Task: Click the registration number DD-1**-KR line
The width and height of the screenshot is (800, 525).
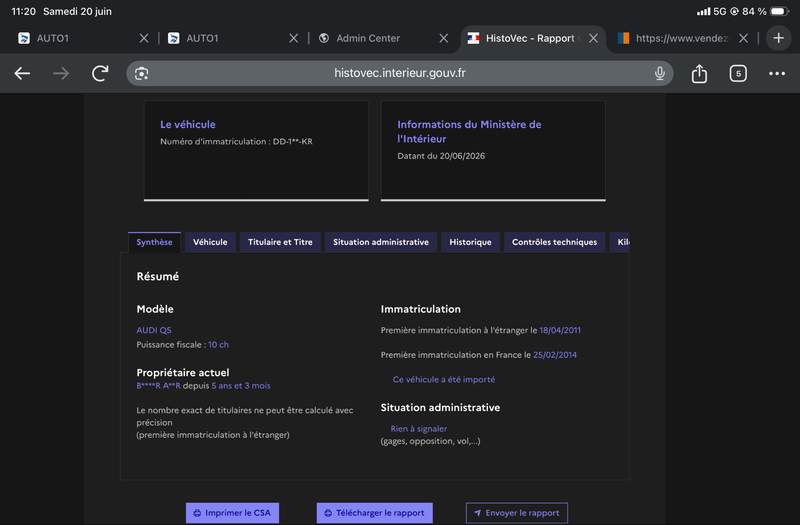Action: click(236, 141)
